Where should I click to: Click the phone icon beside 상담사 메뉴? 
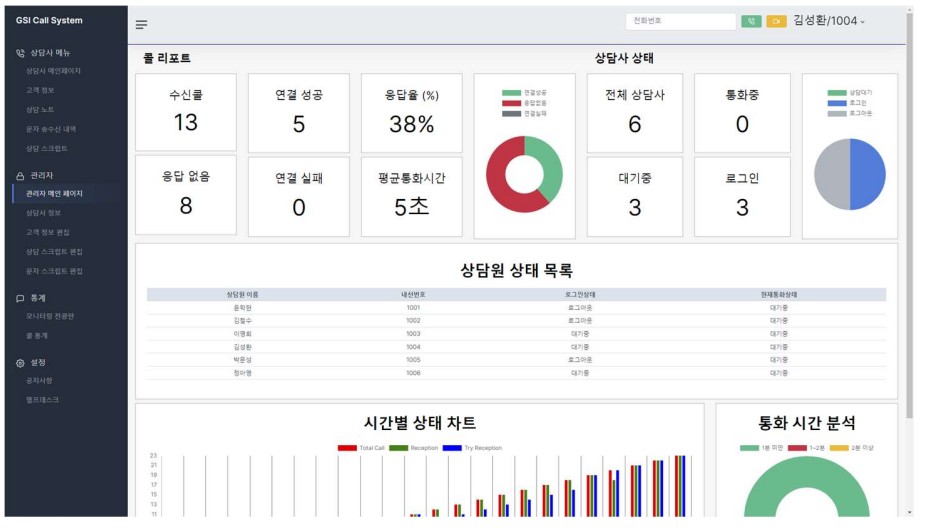[20, 53]
